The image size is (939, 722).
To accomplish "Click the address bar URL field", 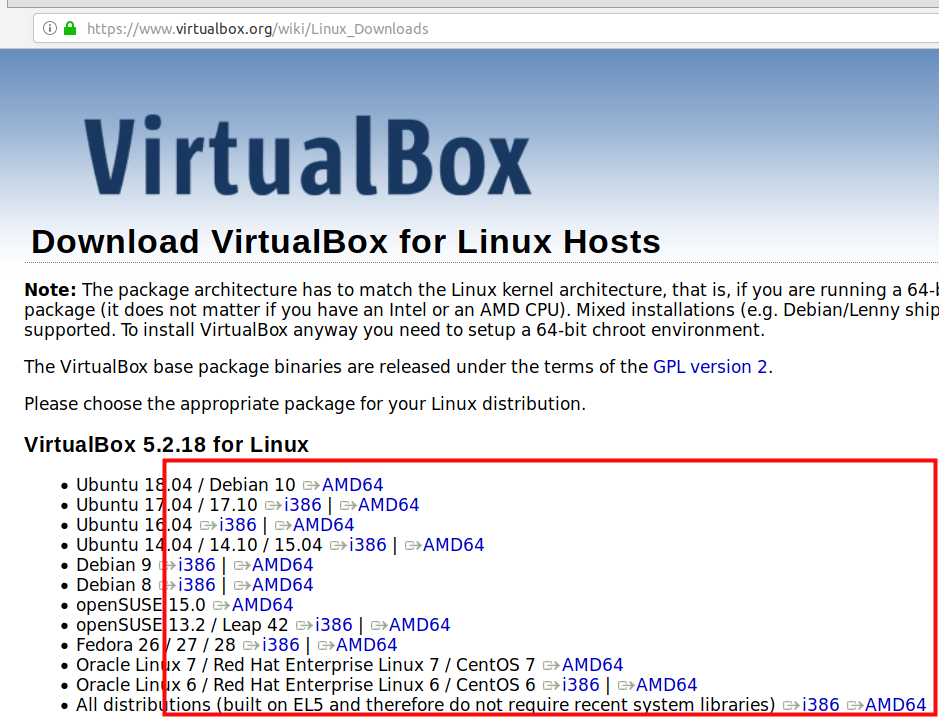I will [485, 29].
